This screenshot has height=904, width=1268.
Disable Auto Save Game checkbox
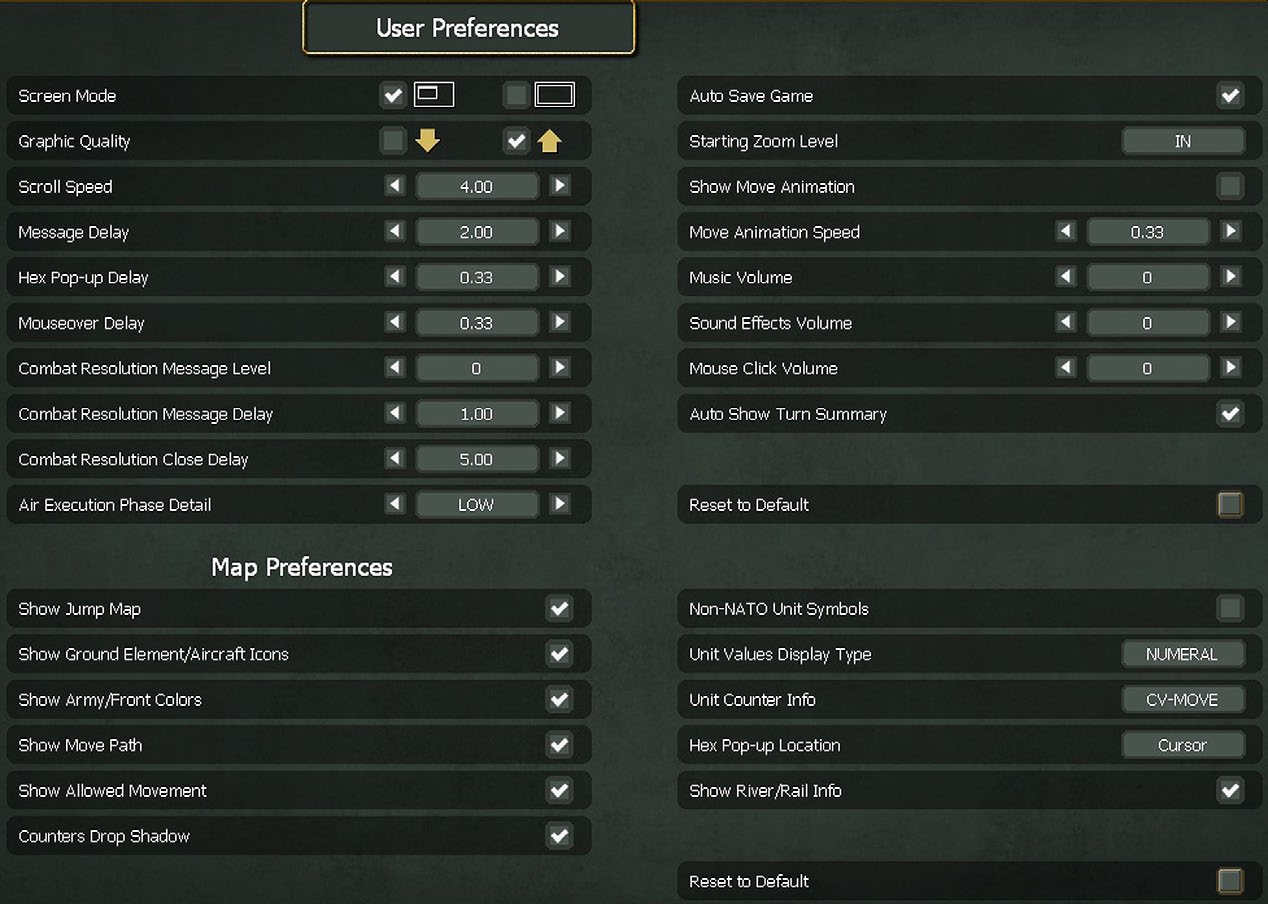pos(1230,96)
